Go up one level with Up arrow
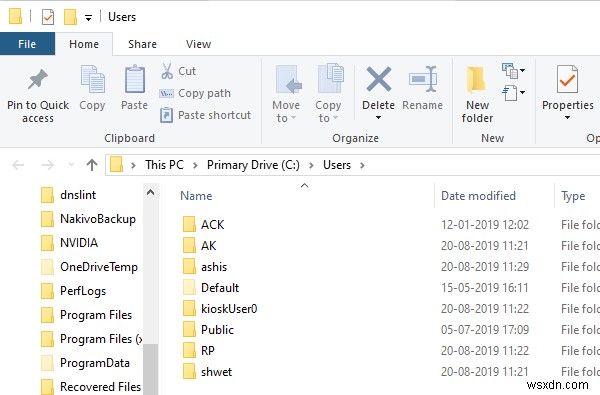Image resolution: width=600 pixels, height=395 pixels. (92, 165)
